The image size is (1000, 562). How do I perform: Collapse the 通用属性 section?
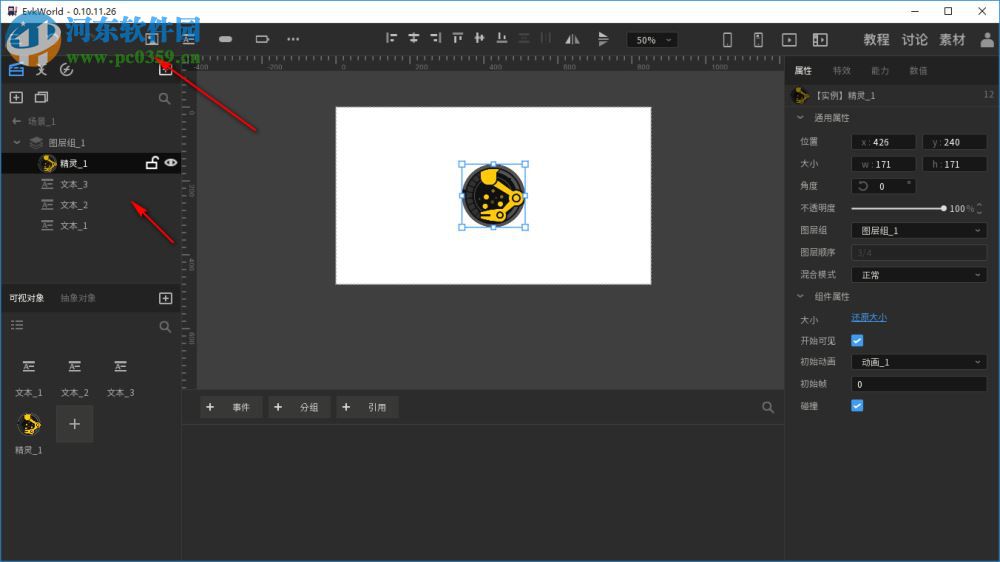[800, 118]
